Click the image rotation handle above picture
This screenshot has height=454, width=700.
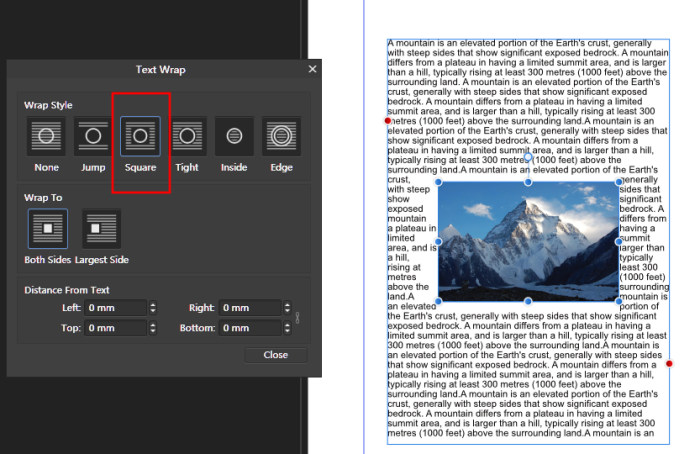[x=528, y=157]
